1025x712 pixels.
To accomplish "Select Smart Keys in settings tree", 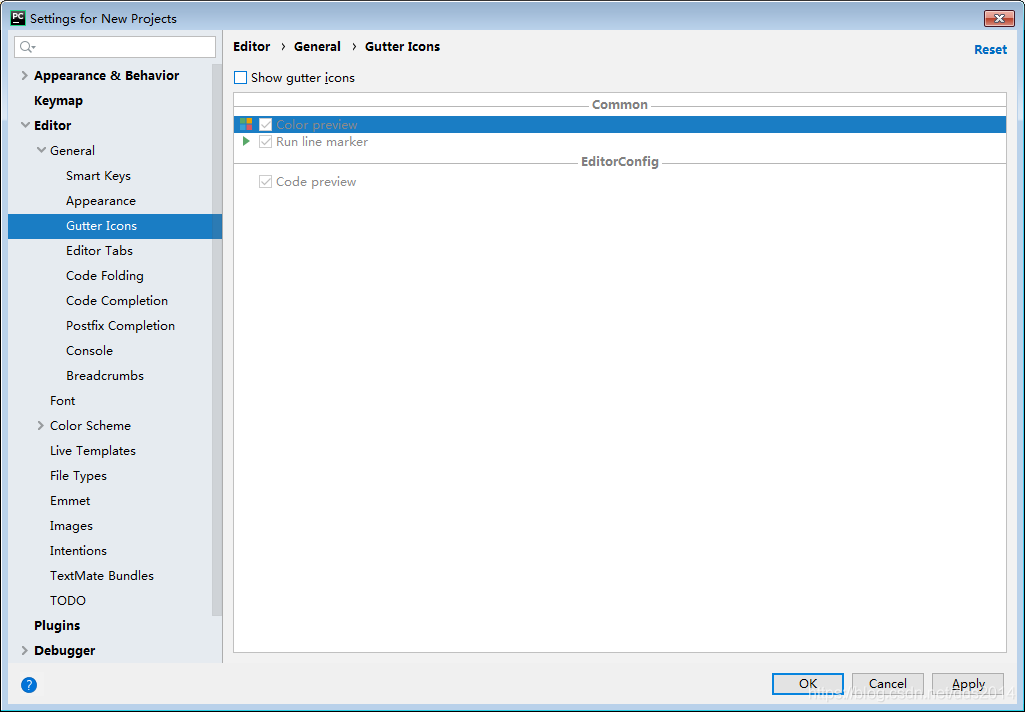I will tap(98, 176).
